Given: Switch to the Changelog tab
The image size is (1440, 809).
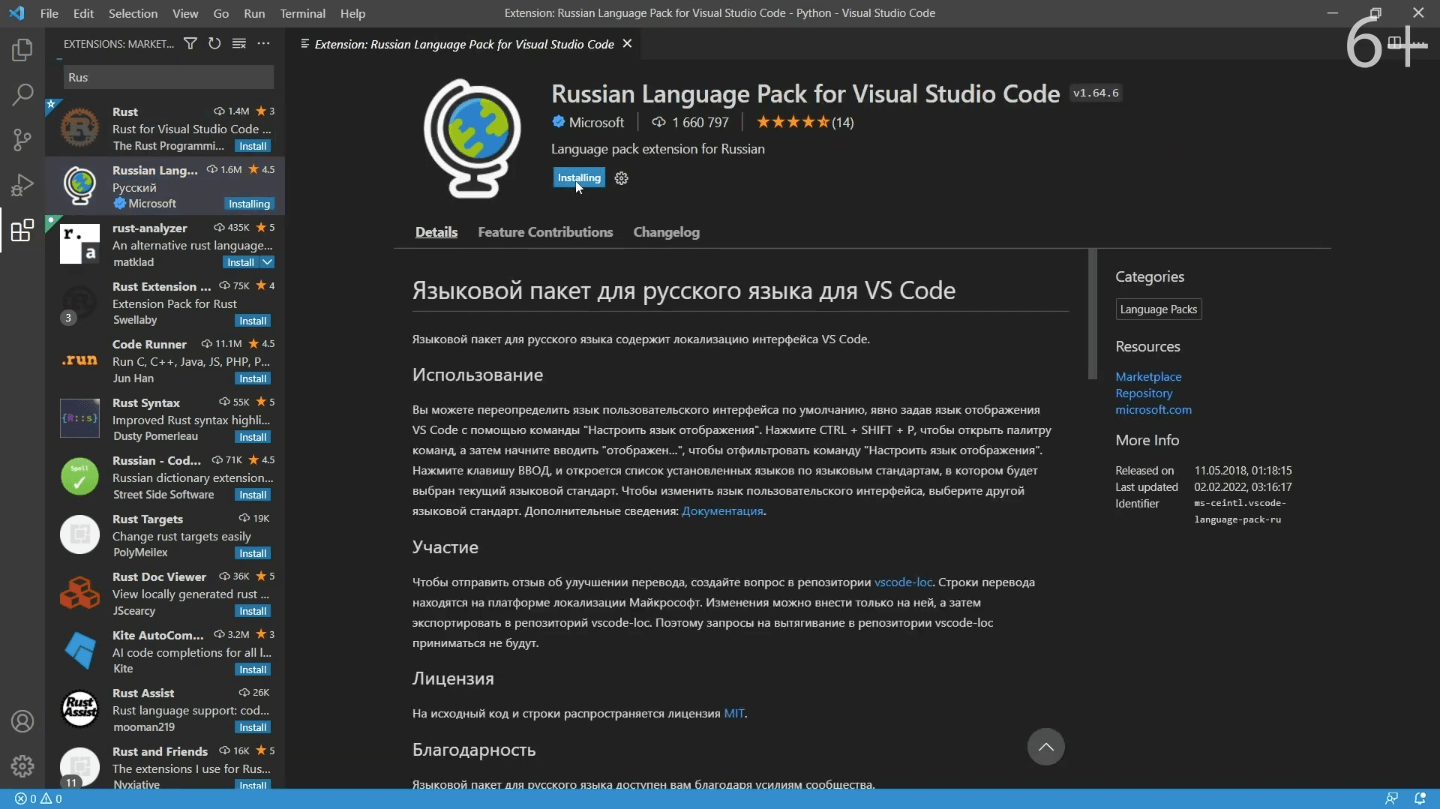Looking at the screenshot, I should [666, 232].
